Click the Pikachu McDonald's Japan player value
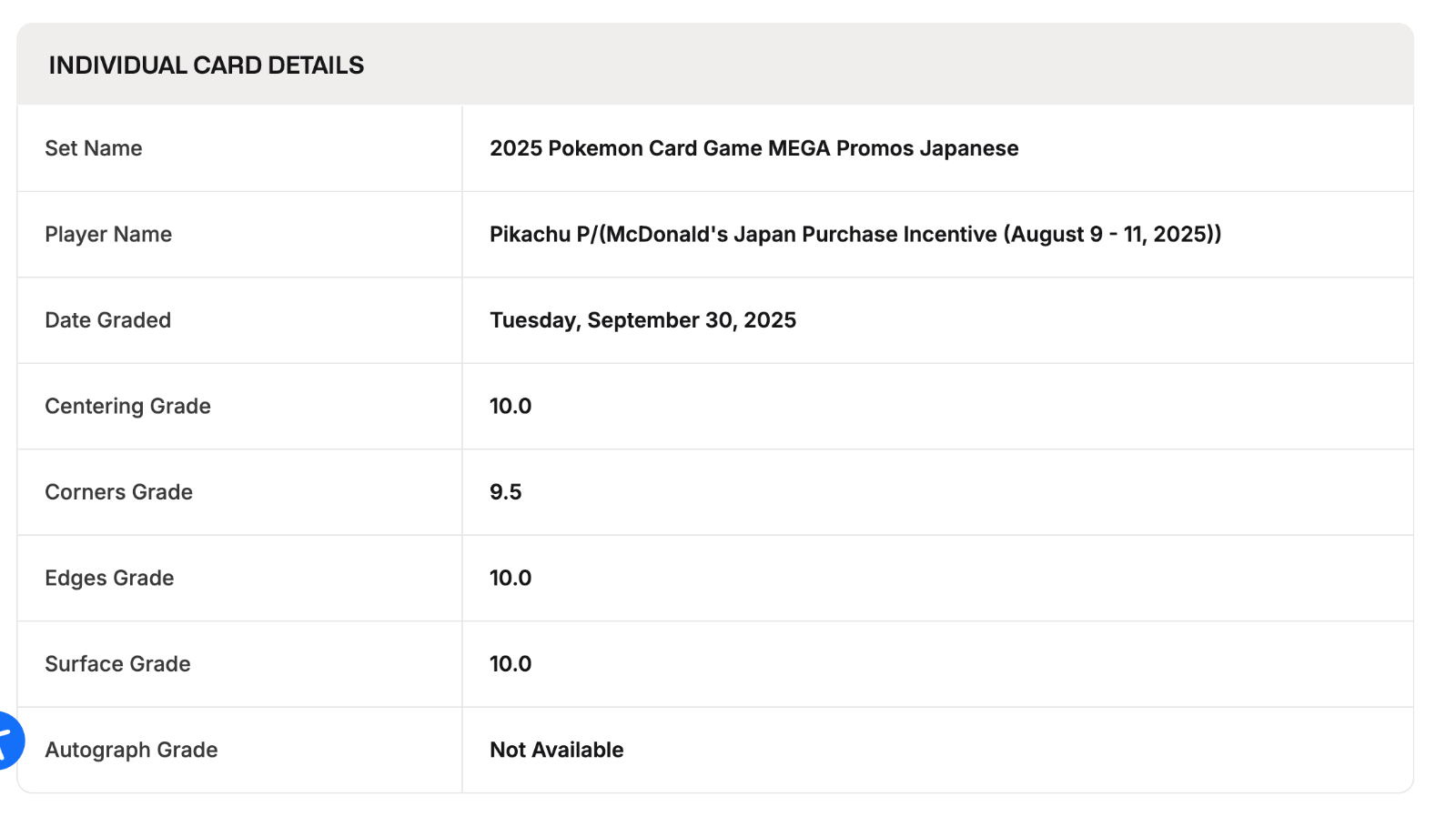Screen dimensions: 1456x827 click(x=854, y=235)
